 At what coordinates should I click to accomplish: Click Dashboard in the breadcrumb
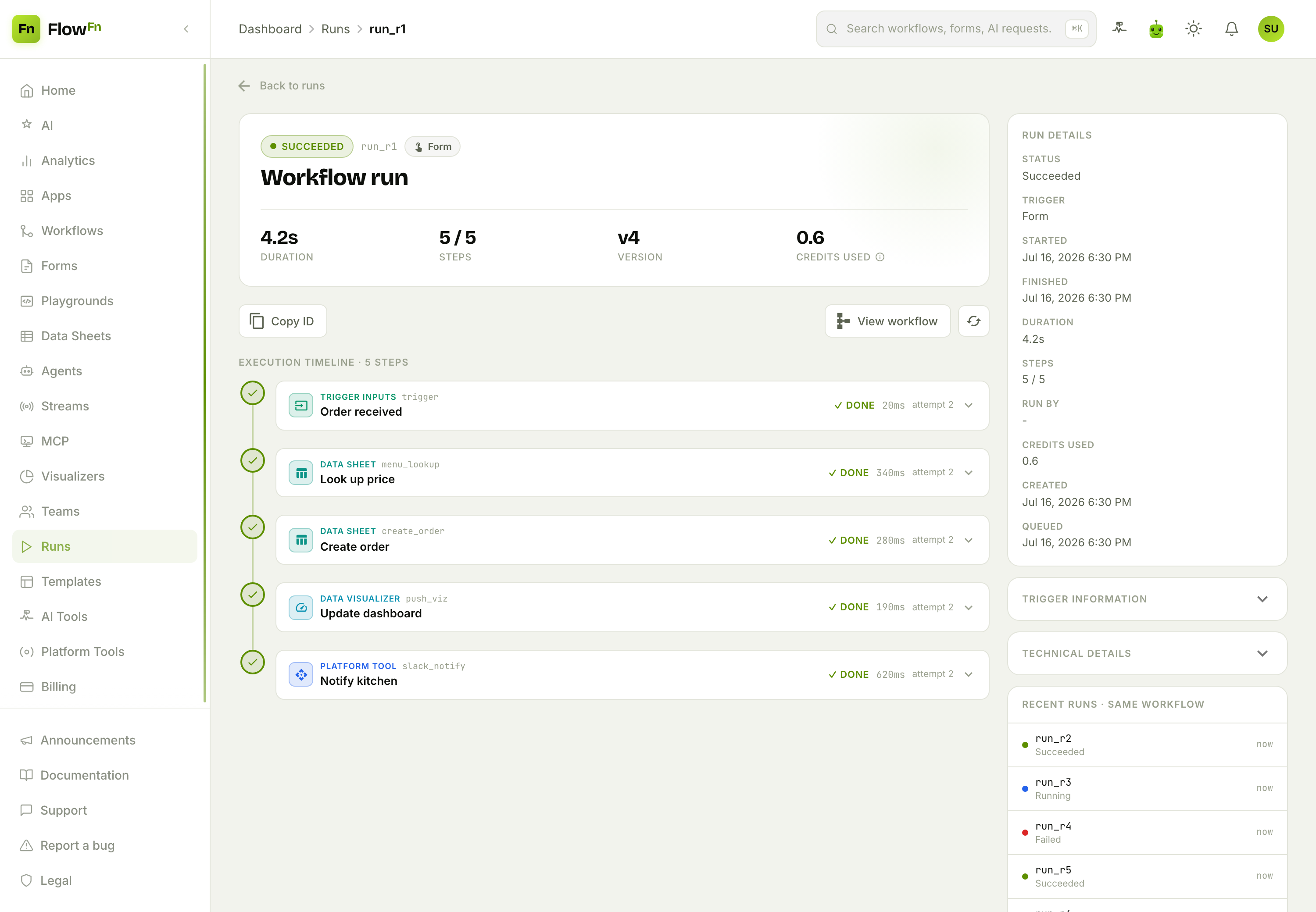pos(270,29)
